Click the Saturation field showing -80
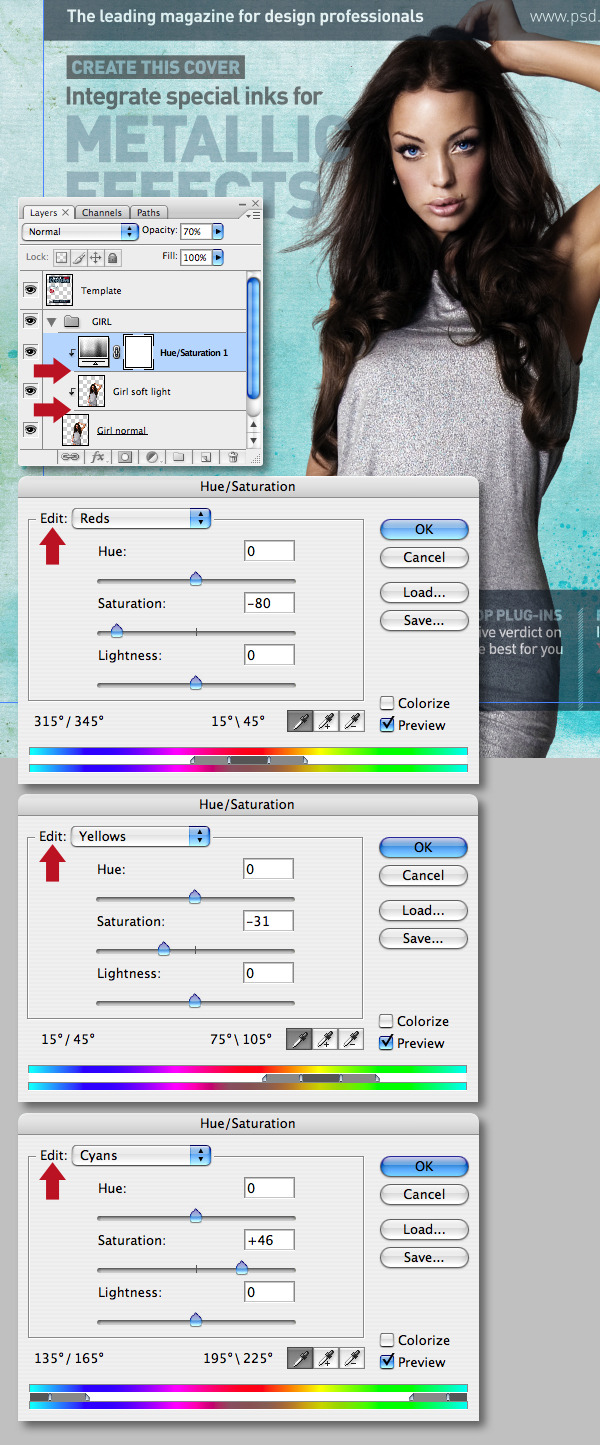 270,603
